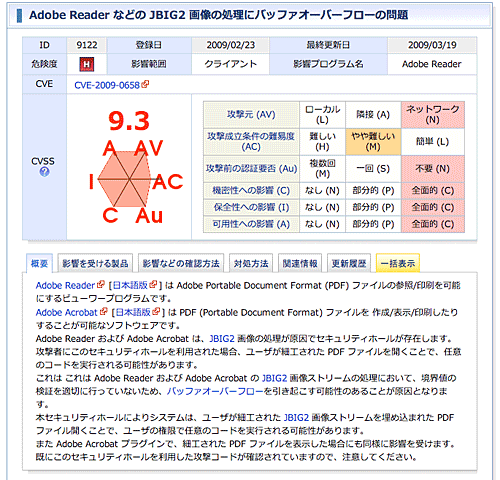Screen dimensions: 500x480
Task: Open JBIG2 link in 埋め込まれた PDF sentence
Action: pos(296,418)
